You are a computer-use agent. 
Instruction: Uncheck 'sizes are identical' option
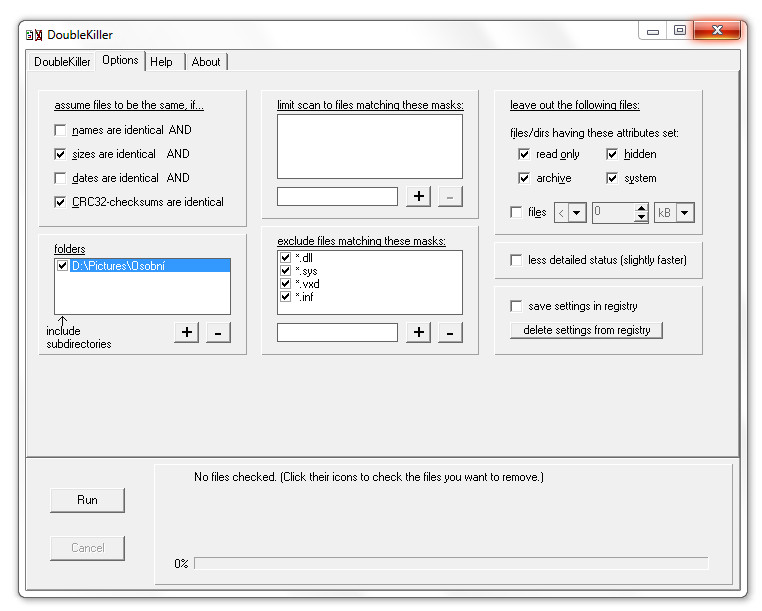pos(60,154)
